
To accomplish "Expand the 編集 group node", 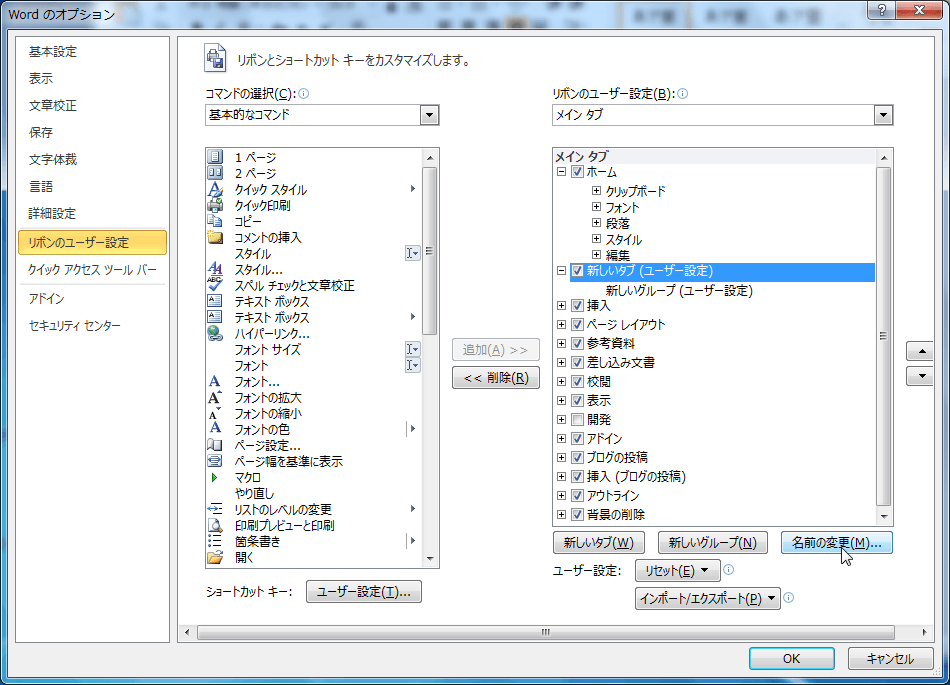I will (596, 255).
